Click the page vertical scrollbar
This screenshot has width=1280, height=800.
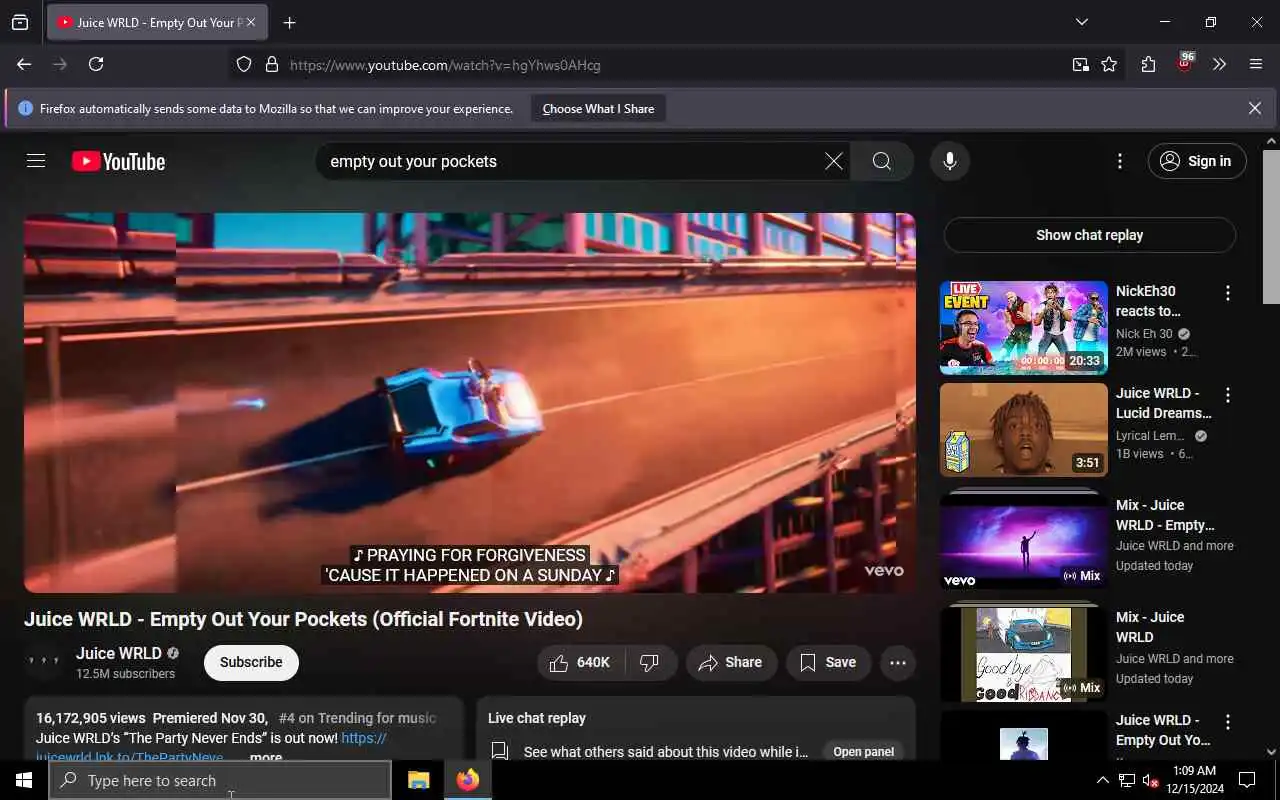pyautogui.click(x=1271, y=228)
